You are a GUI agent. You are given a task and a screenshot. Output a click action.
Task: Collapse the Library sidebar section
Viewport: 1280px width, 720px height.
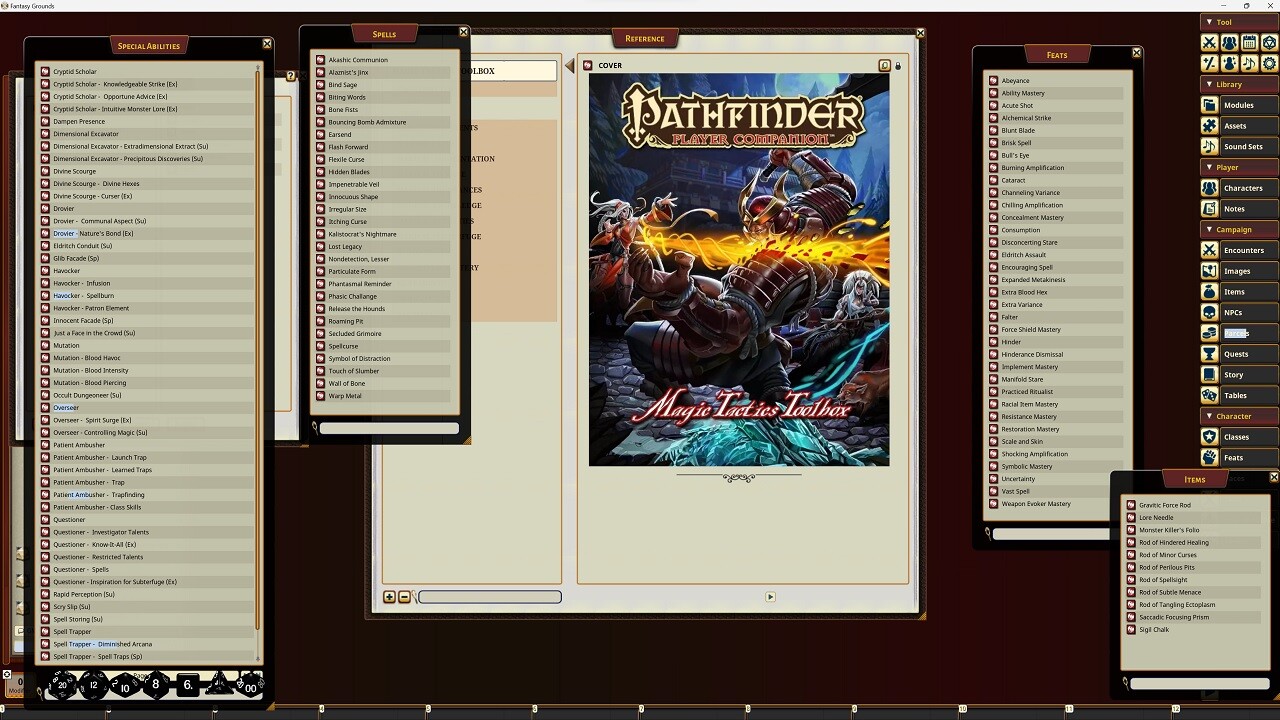click(x=1226, y=83)
